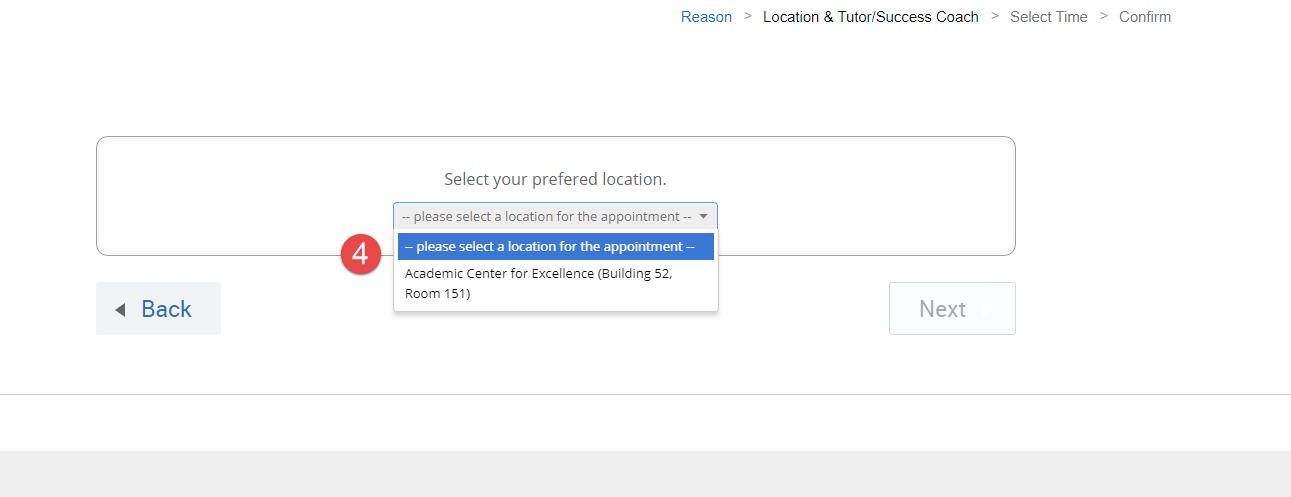Go to the Reason breadcrumb step
Image resolution: width=1291 pixels, height=497 pixels.
click(706, 16)
